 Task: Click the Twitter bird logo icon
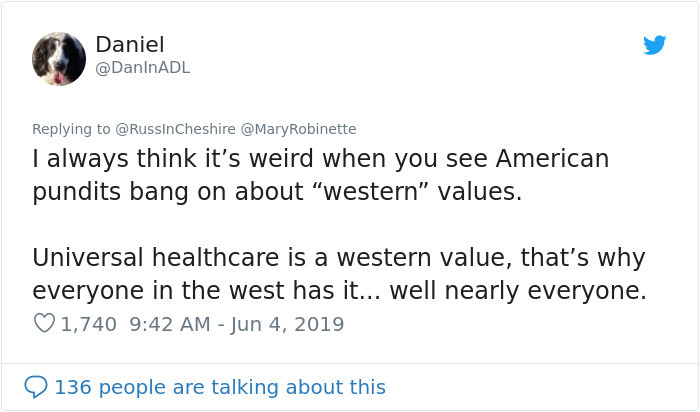click(x=654, y=45)
